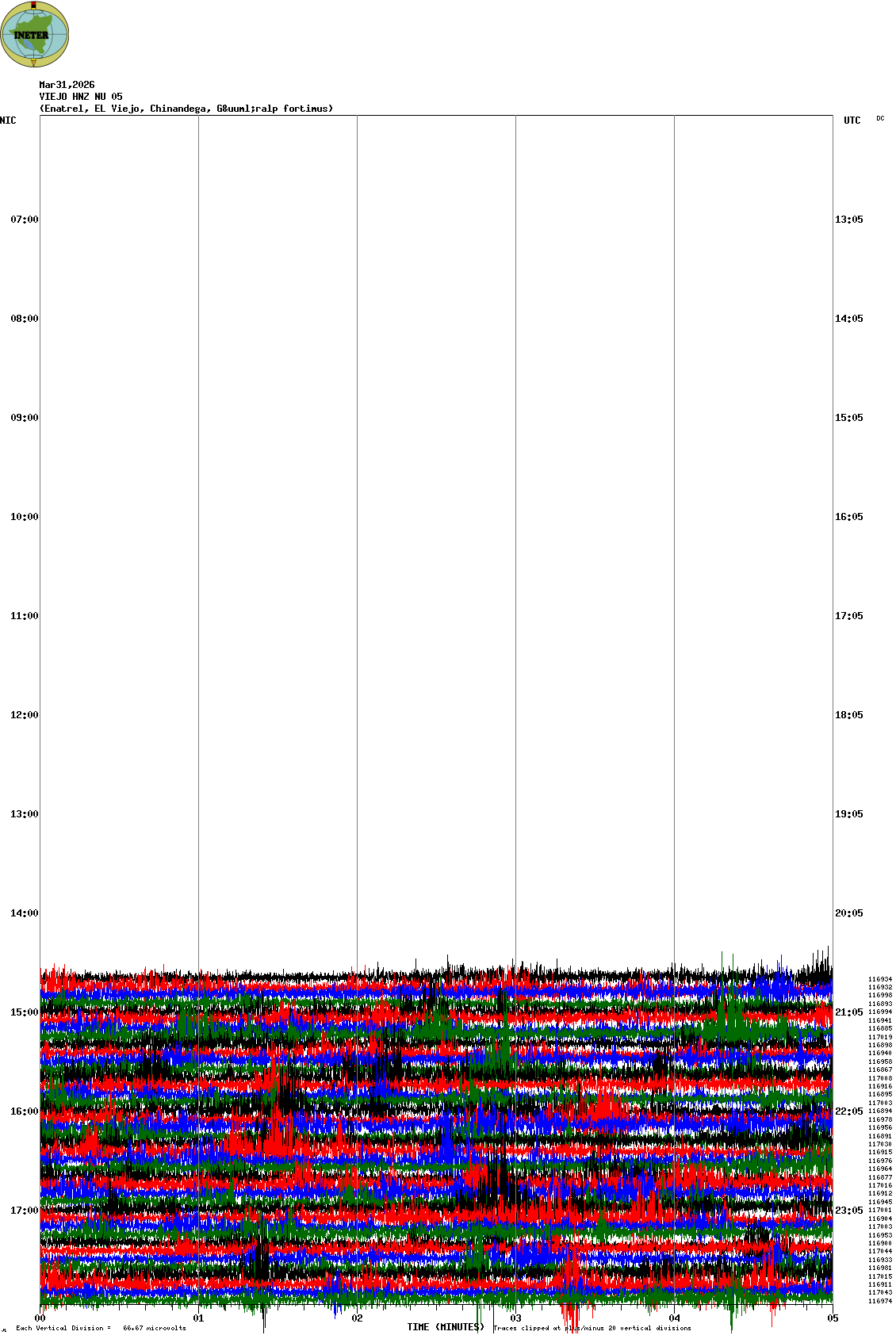Select the 17:00 local time marker
This screenshot has width=896, height=1339.
(24, 1211)
